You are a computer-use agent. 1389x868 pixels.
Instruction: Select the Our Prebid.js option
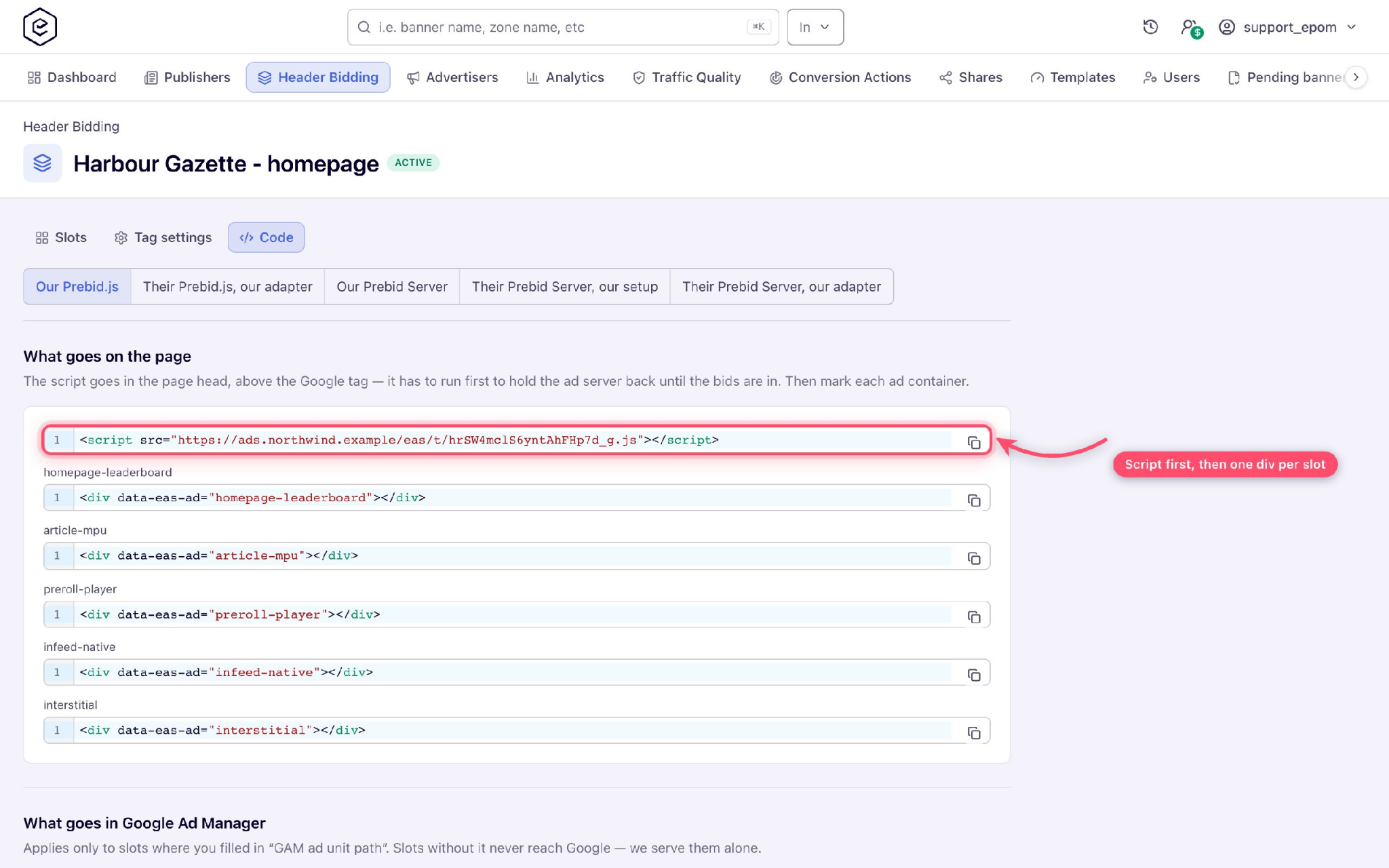(x=77, y=286)
